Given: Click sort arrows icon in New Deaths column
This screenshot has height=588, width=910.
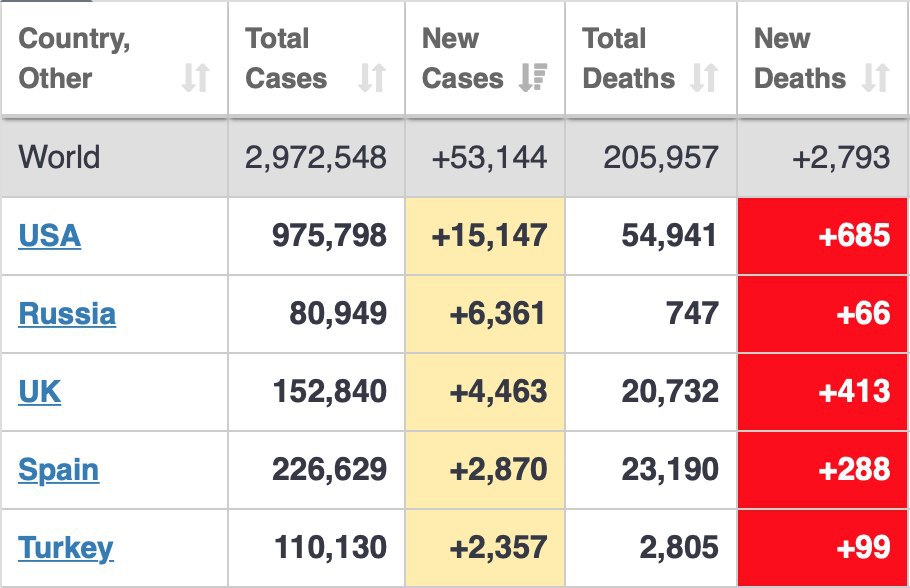Looking at the screenshot, I should (876, 78).
